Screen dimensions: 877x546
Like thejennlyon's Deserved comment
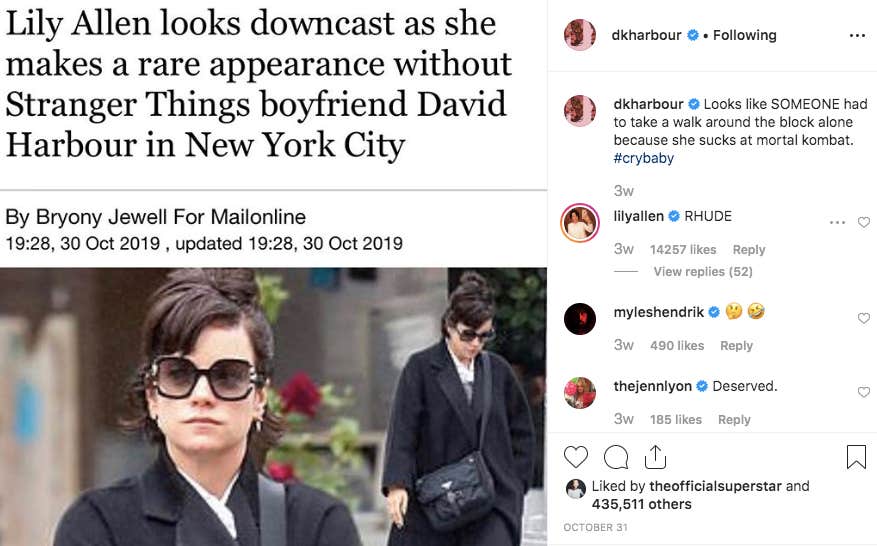click(x=864, y=392)
